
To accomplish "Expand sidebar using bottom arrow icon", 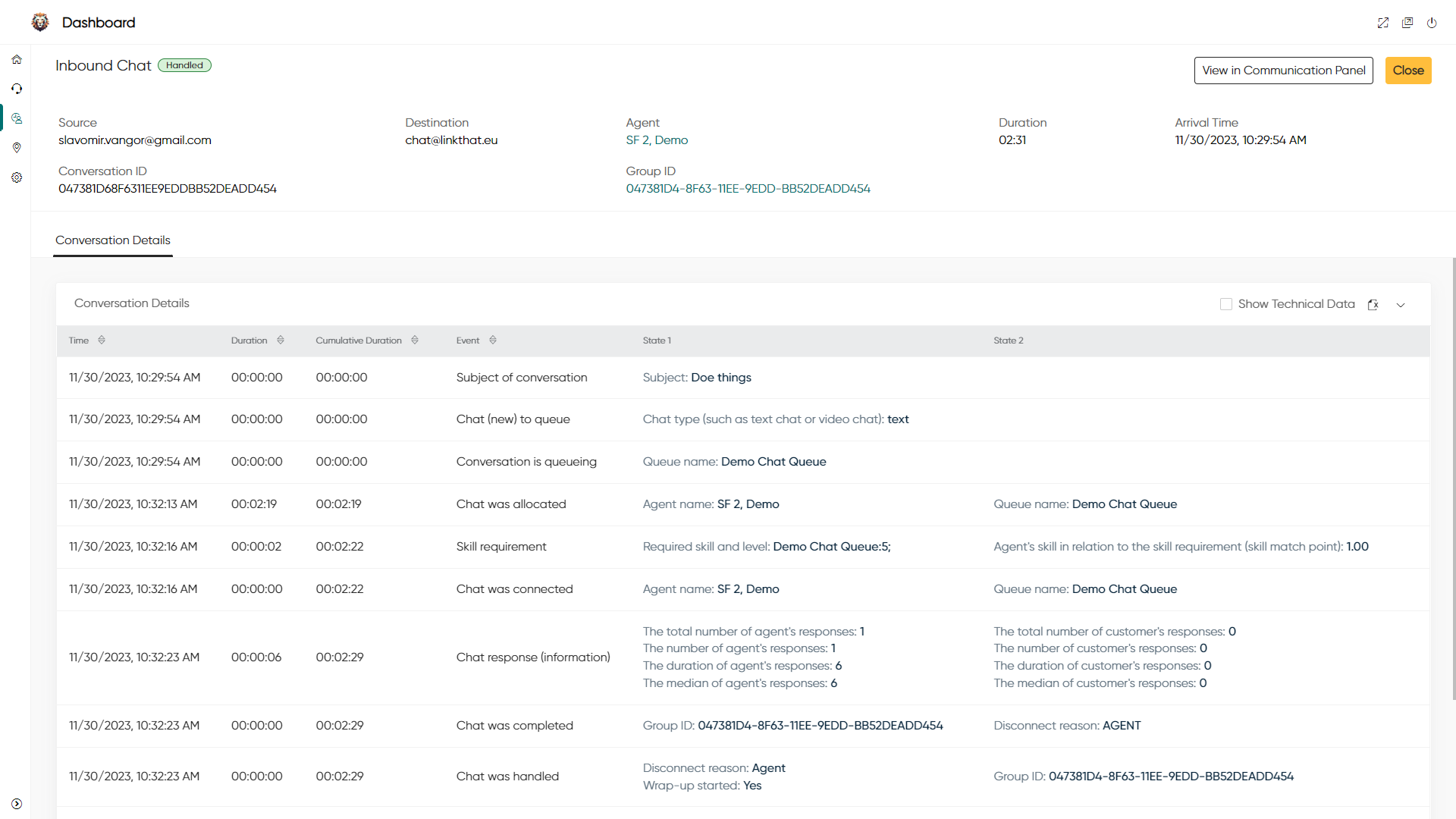I will 17,804.
